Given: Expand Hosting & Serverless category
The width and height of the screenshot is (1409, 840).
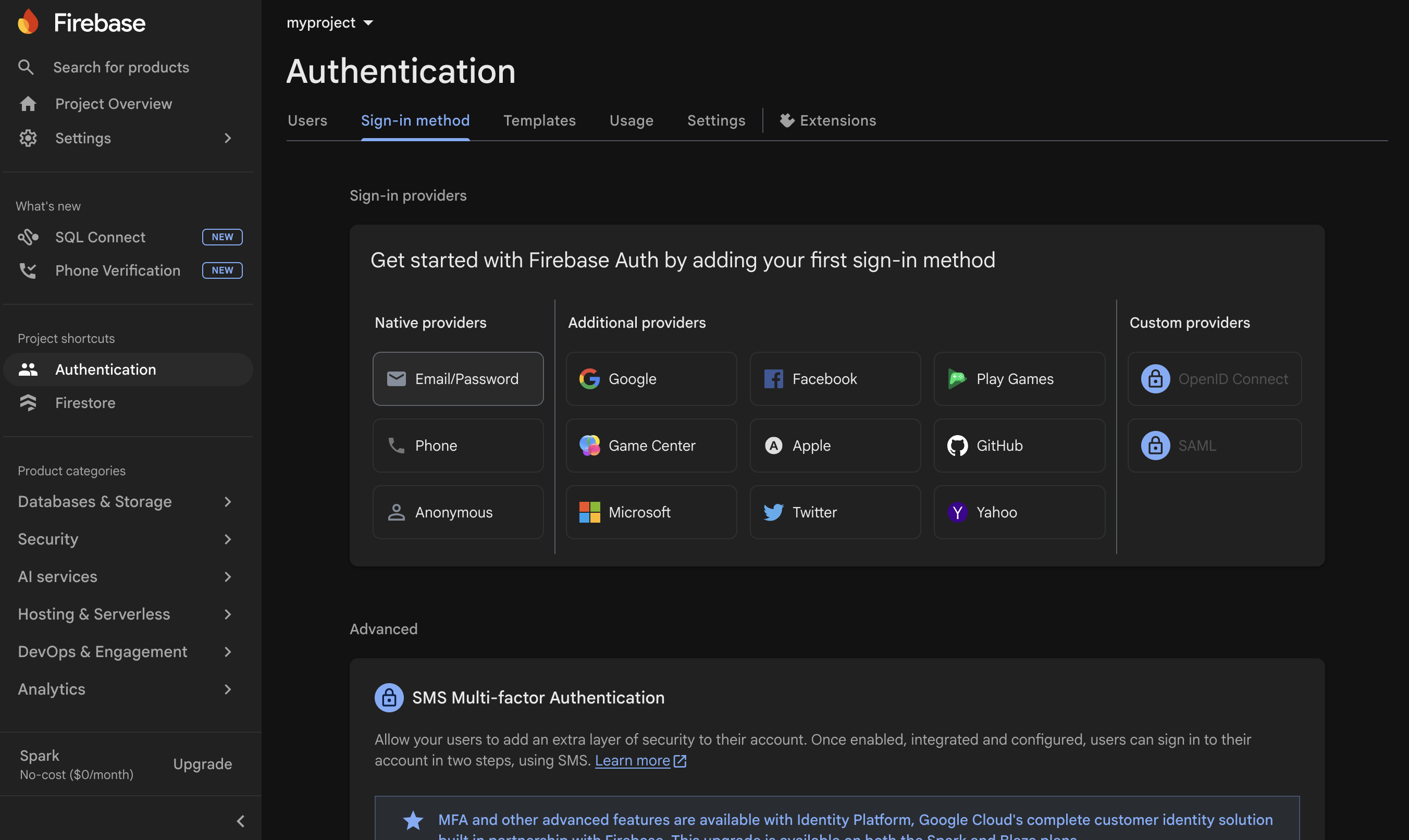Looking at the screenshot, I should (x=228, y=614).
